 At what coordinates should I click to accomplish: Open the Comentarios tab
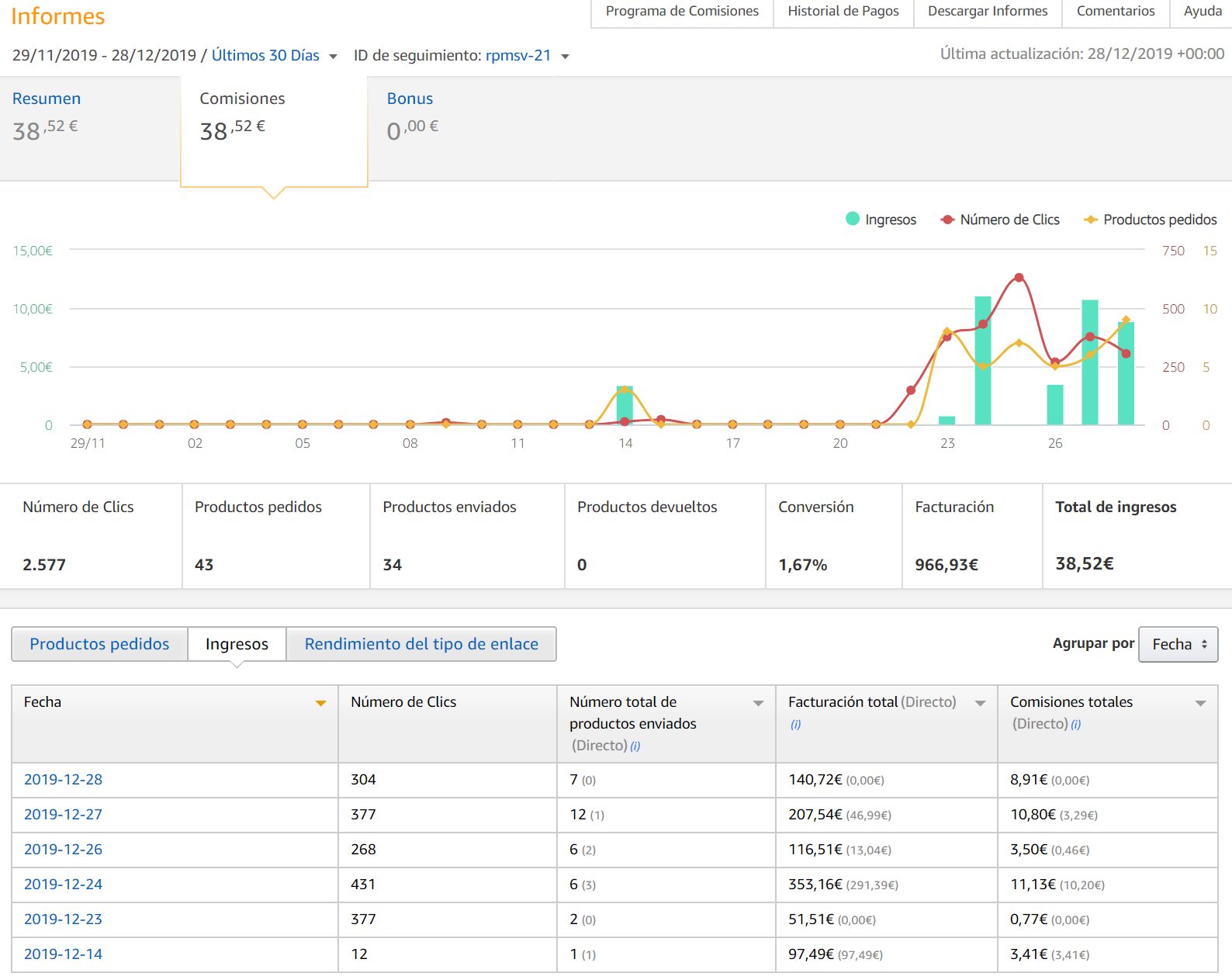(1116, 12)
